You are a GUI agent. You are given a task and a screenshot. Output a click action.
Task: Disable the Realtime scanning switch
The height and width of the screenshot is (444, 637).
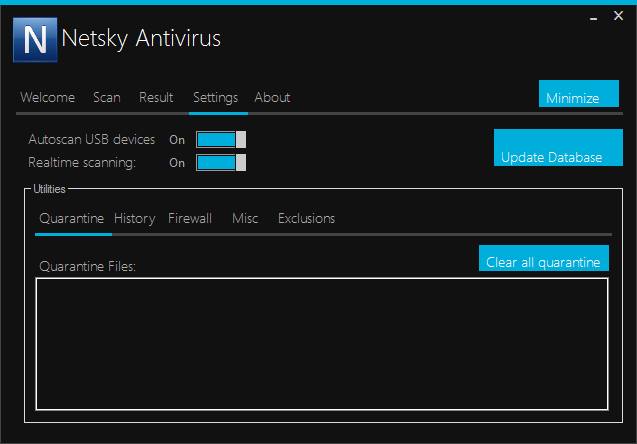pos(221,163)
